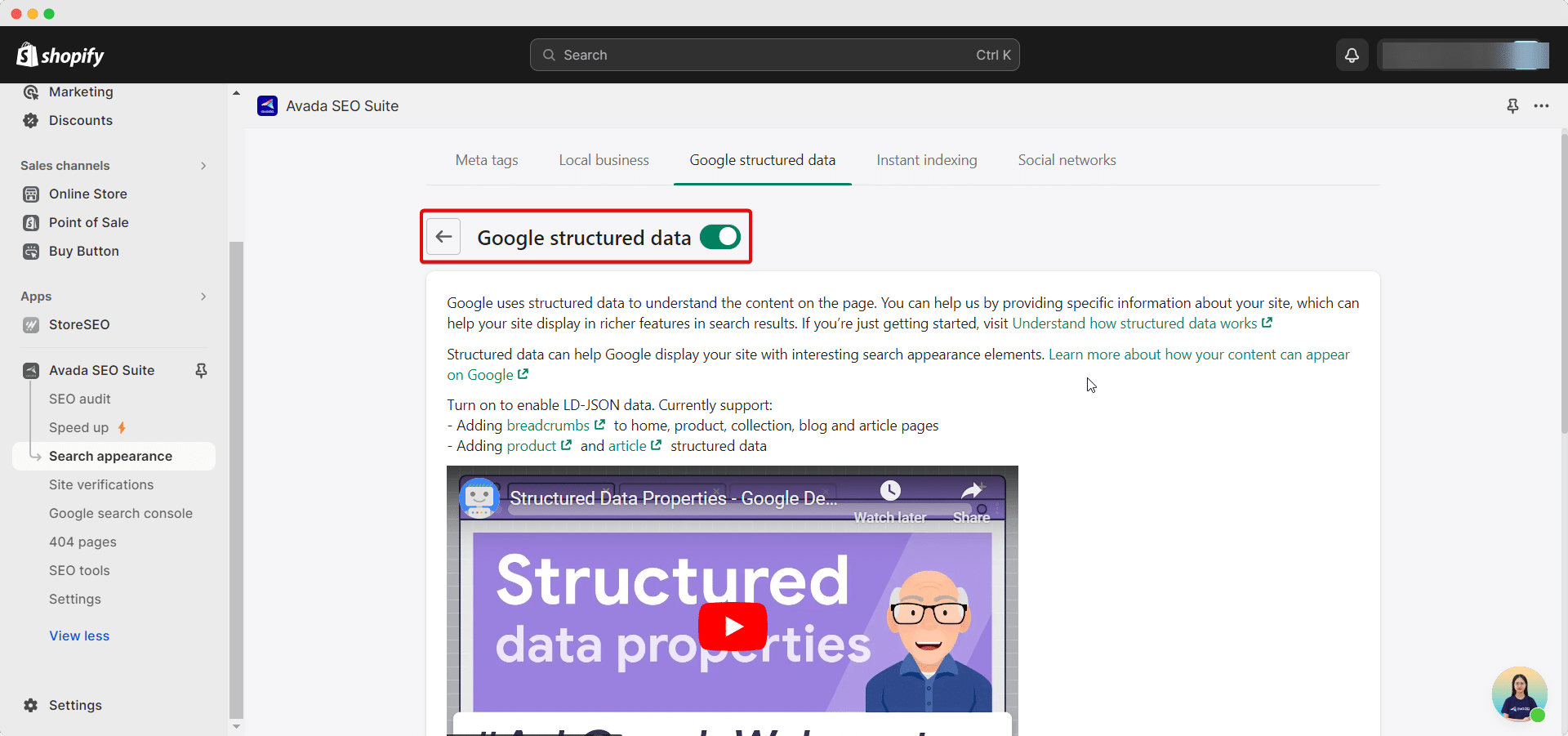Open the breadcrumbs documentation link
The height and width of the screenshot is (736, 1568).
tap(548, 426)
